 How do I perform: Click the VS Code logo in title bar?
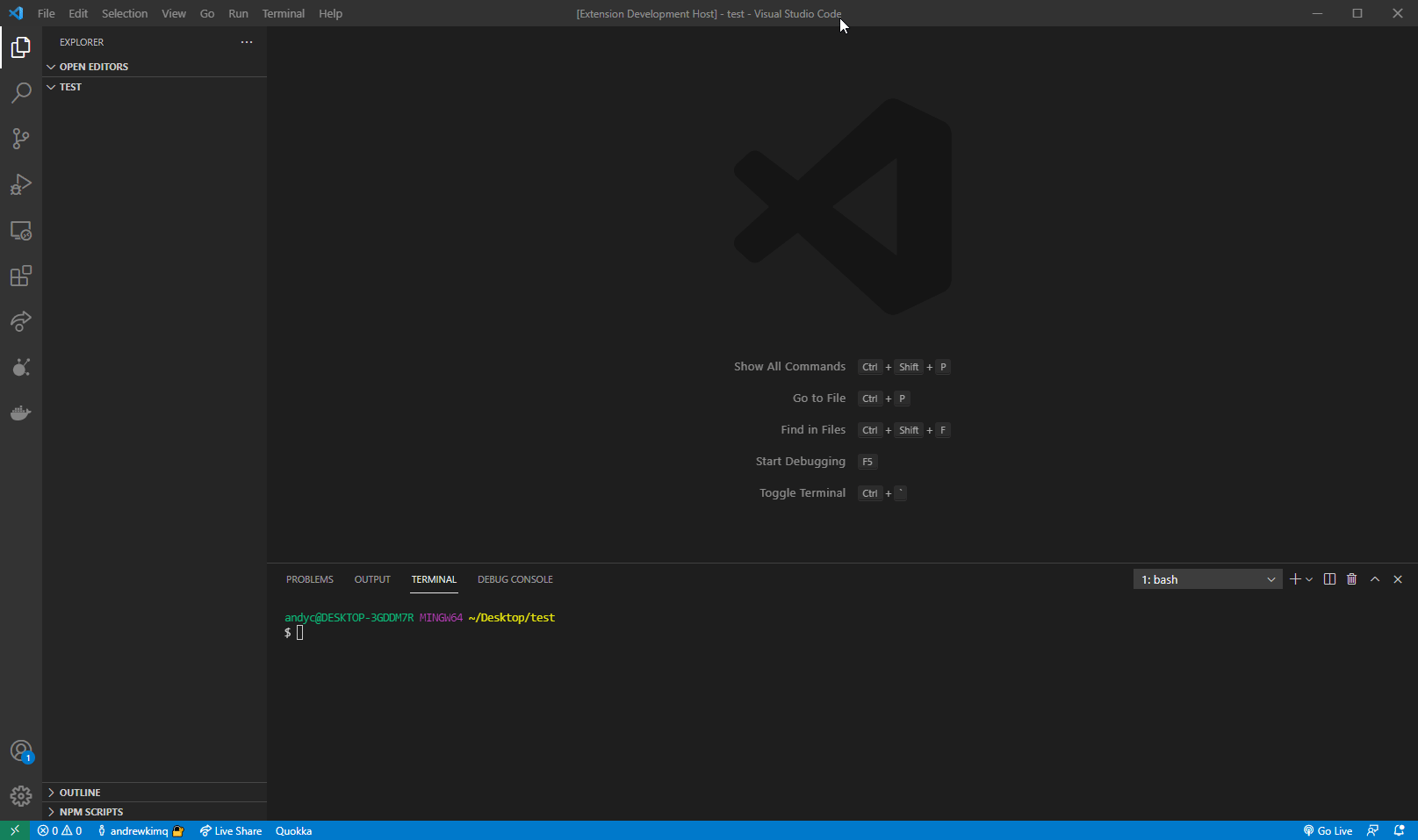click(x=16, y=13)
